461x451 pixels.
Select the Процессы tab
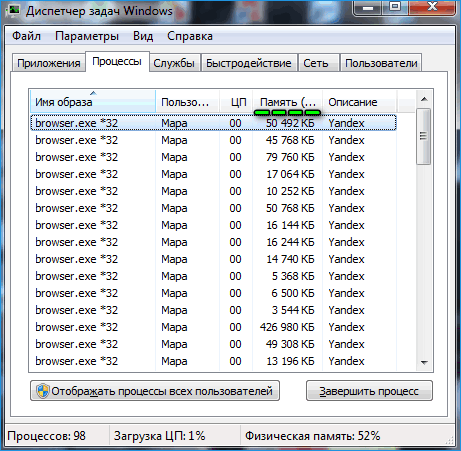tap(117, 61)
